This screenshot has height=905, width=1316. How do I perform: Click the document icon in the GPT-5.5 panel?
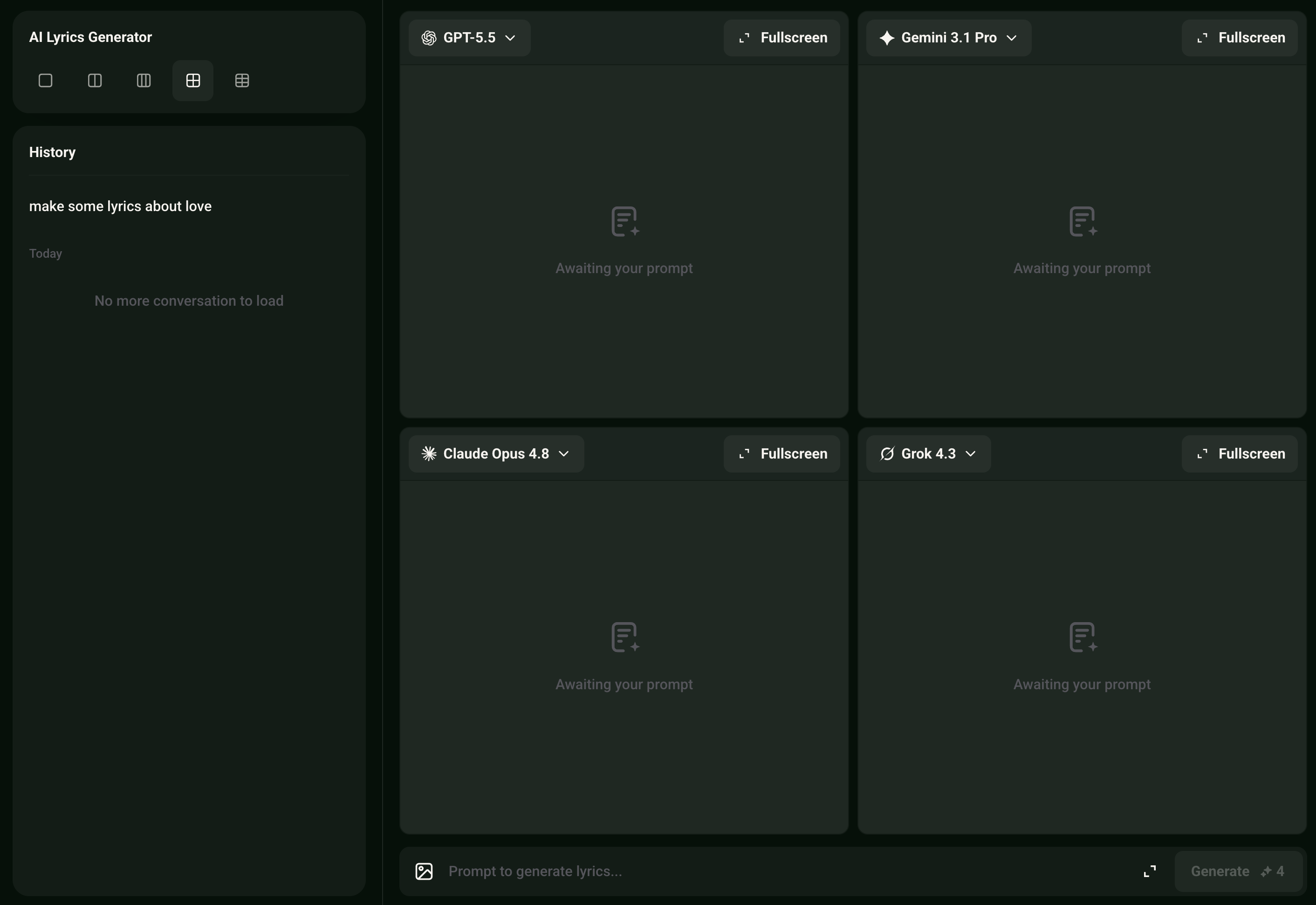pyautogui.click(x=625, y=221)
